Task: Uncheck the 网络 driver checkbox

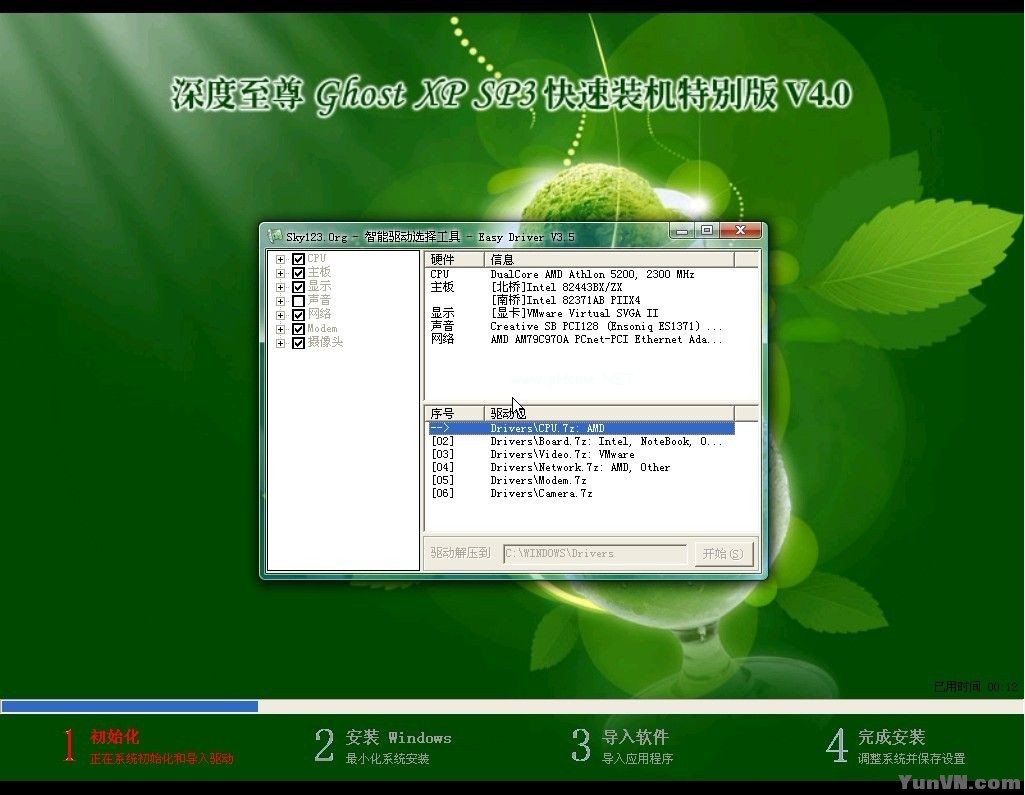Action: [x=298, y=314]
